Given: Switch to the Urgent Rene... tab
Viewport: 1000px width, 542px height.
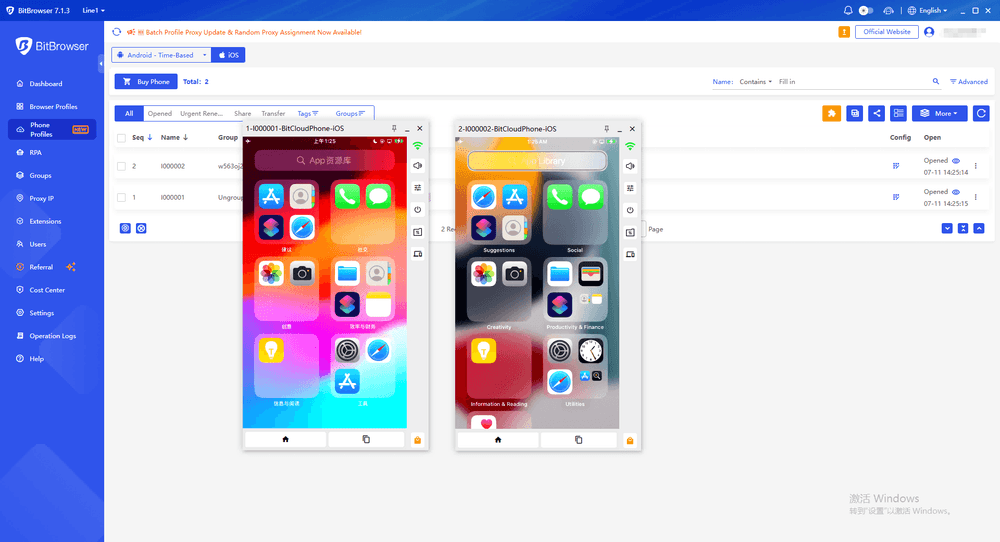Looking at the screenshot, I should coord(201,114).
